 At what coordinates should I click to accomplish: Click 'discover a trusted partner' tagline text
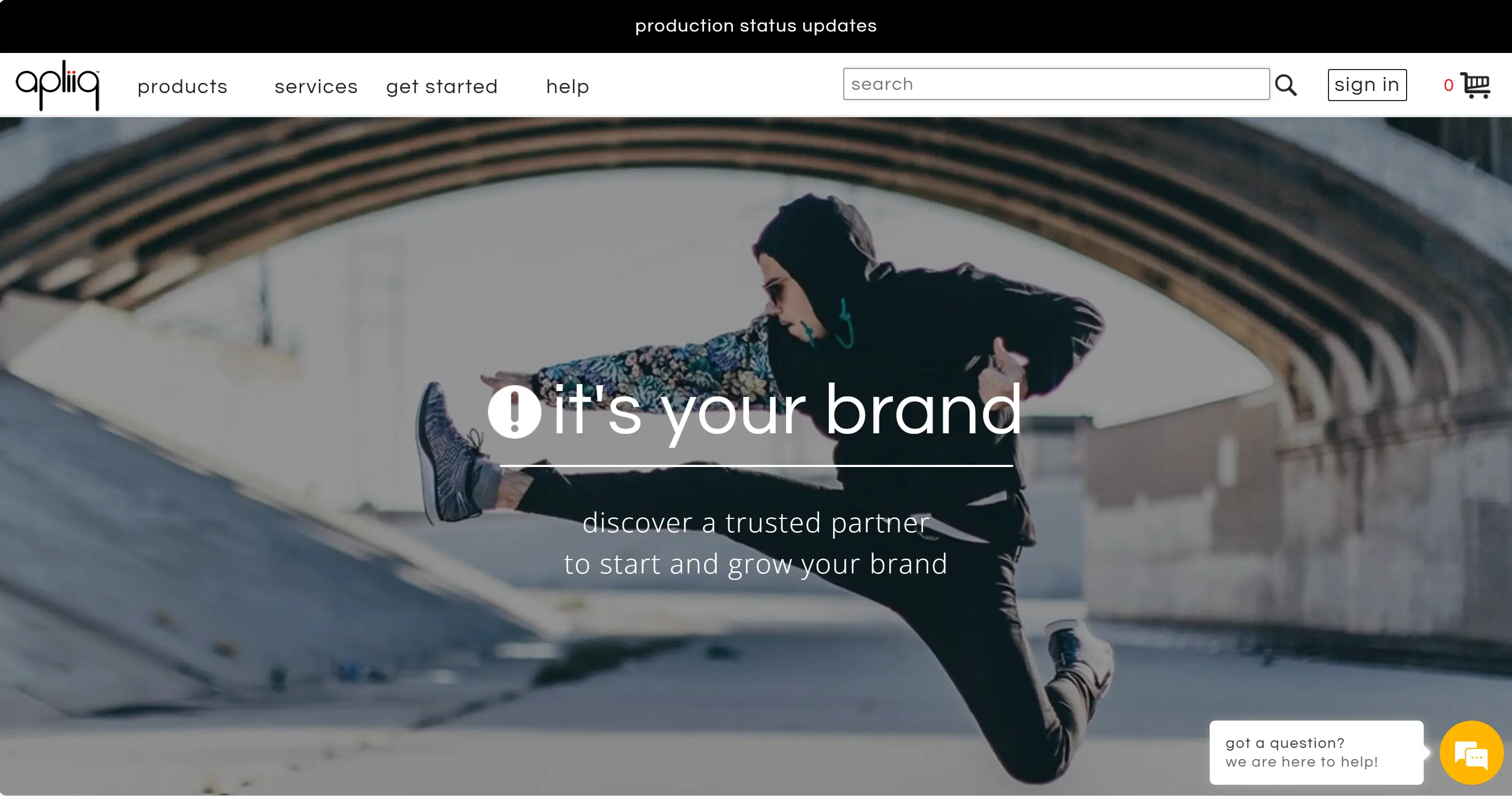coord(756,523)
